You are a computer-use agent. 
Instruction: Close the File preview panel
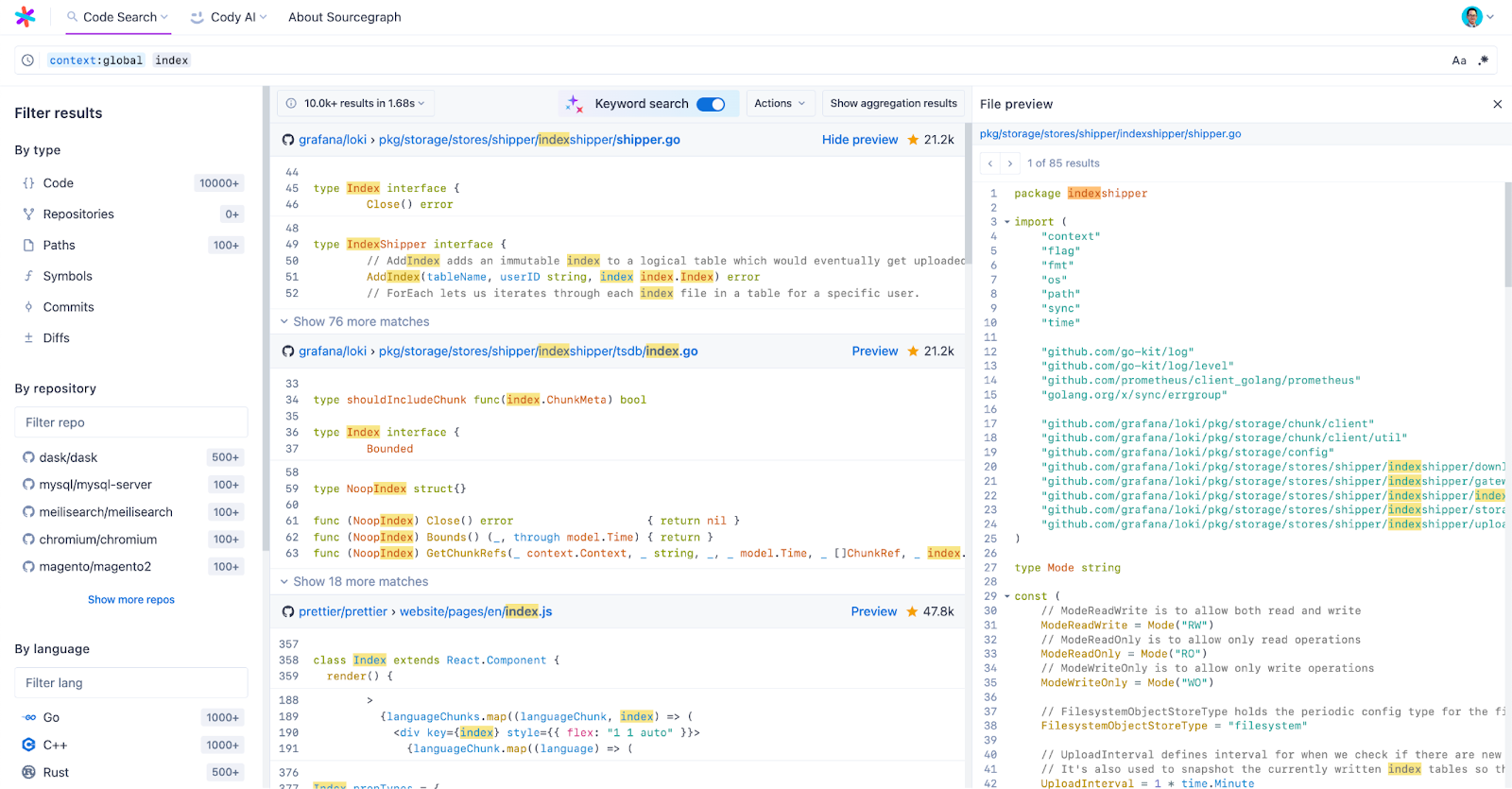click(1498, 105)
